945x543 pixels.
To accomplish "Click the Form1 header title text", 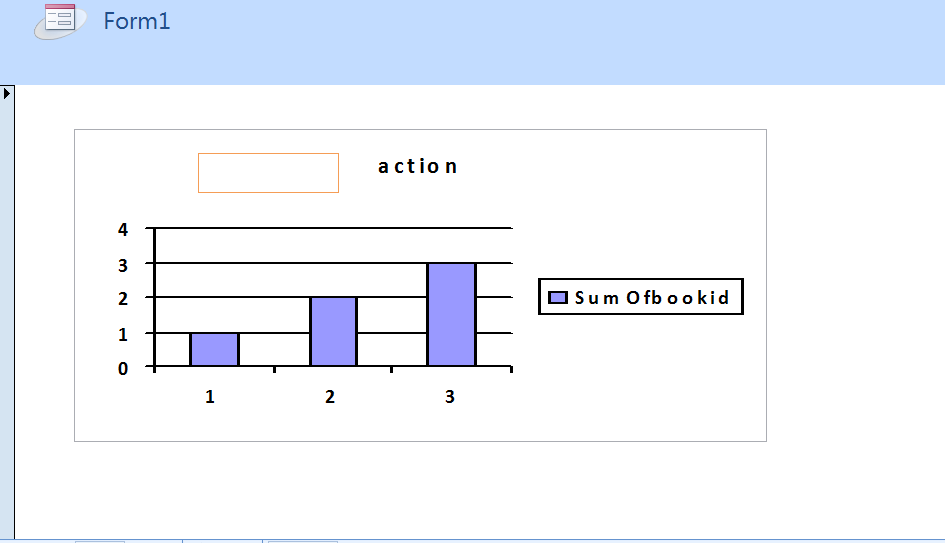I will 137,21.
